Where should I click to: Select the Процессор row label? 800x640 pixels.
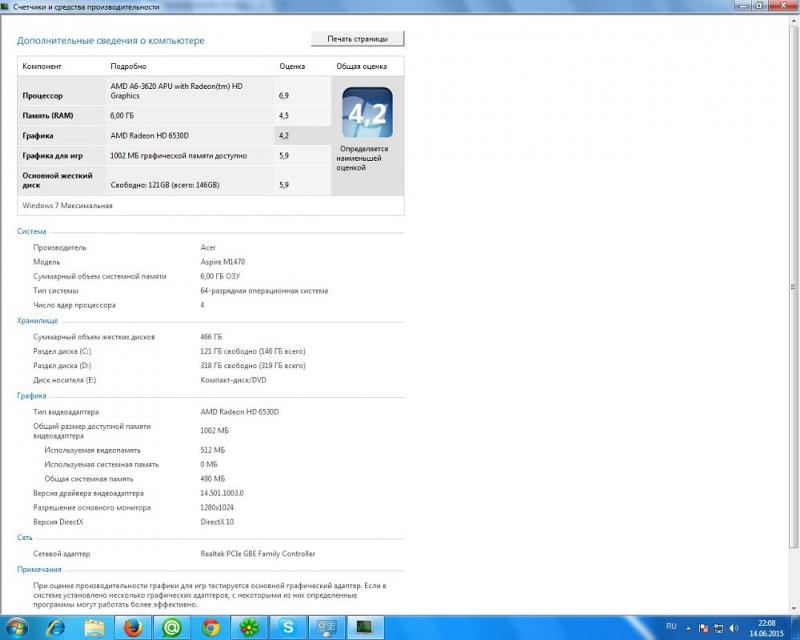click(x=42, y=95)
